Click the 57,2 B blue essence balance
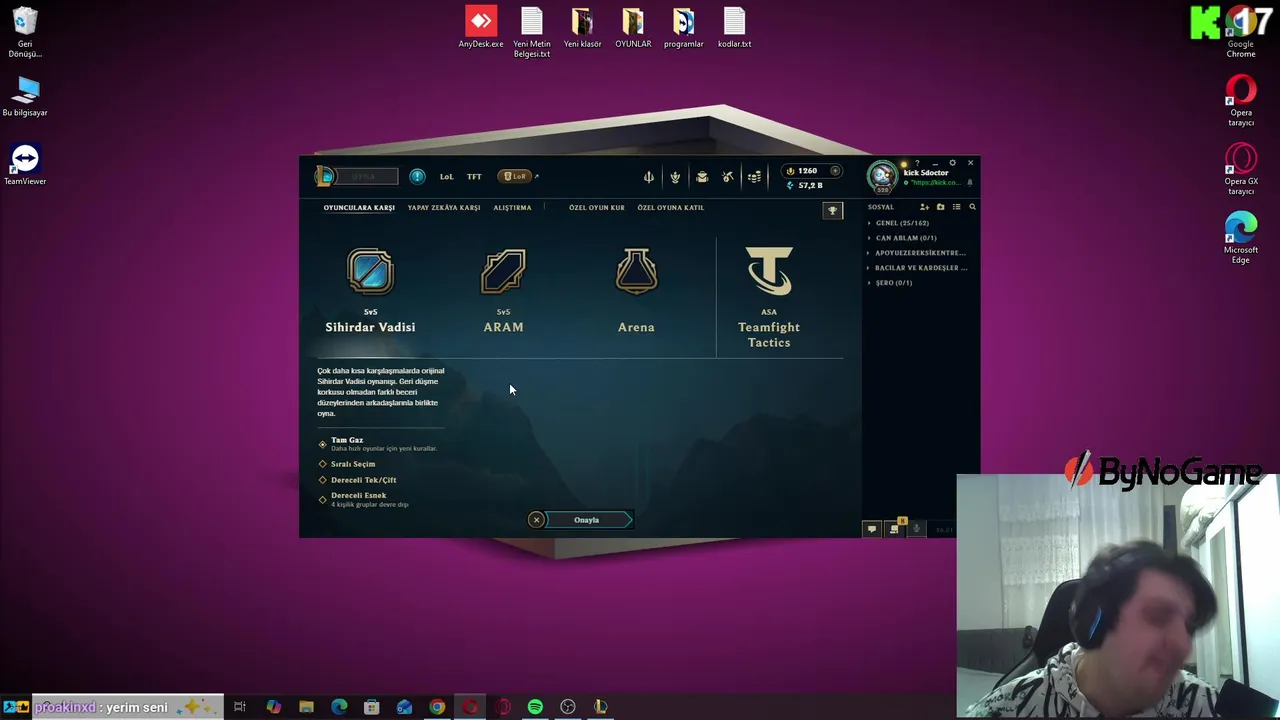 coord(805,186)
